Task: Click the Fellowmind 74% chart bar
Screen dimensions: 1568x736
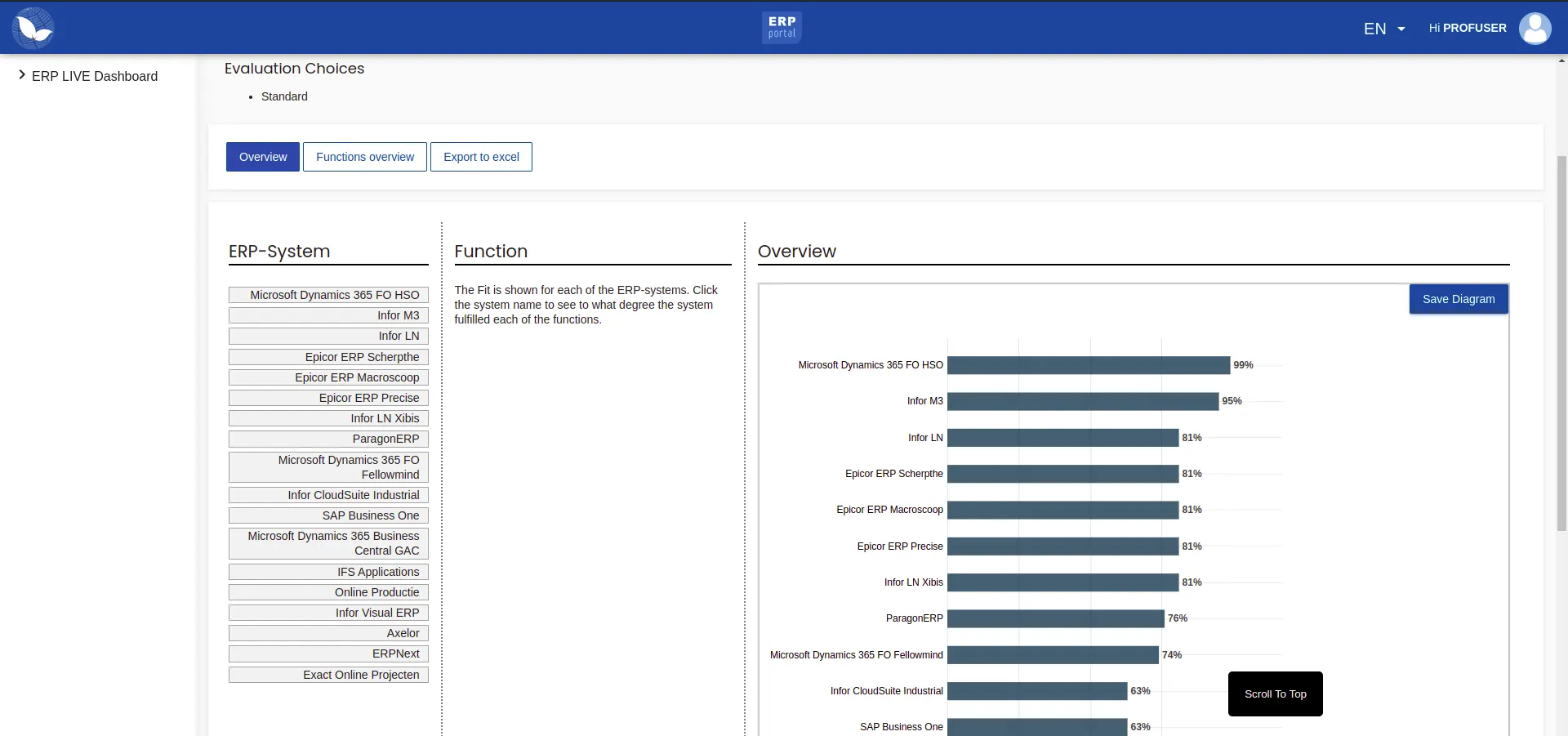Action: tap(1053, 655)
